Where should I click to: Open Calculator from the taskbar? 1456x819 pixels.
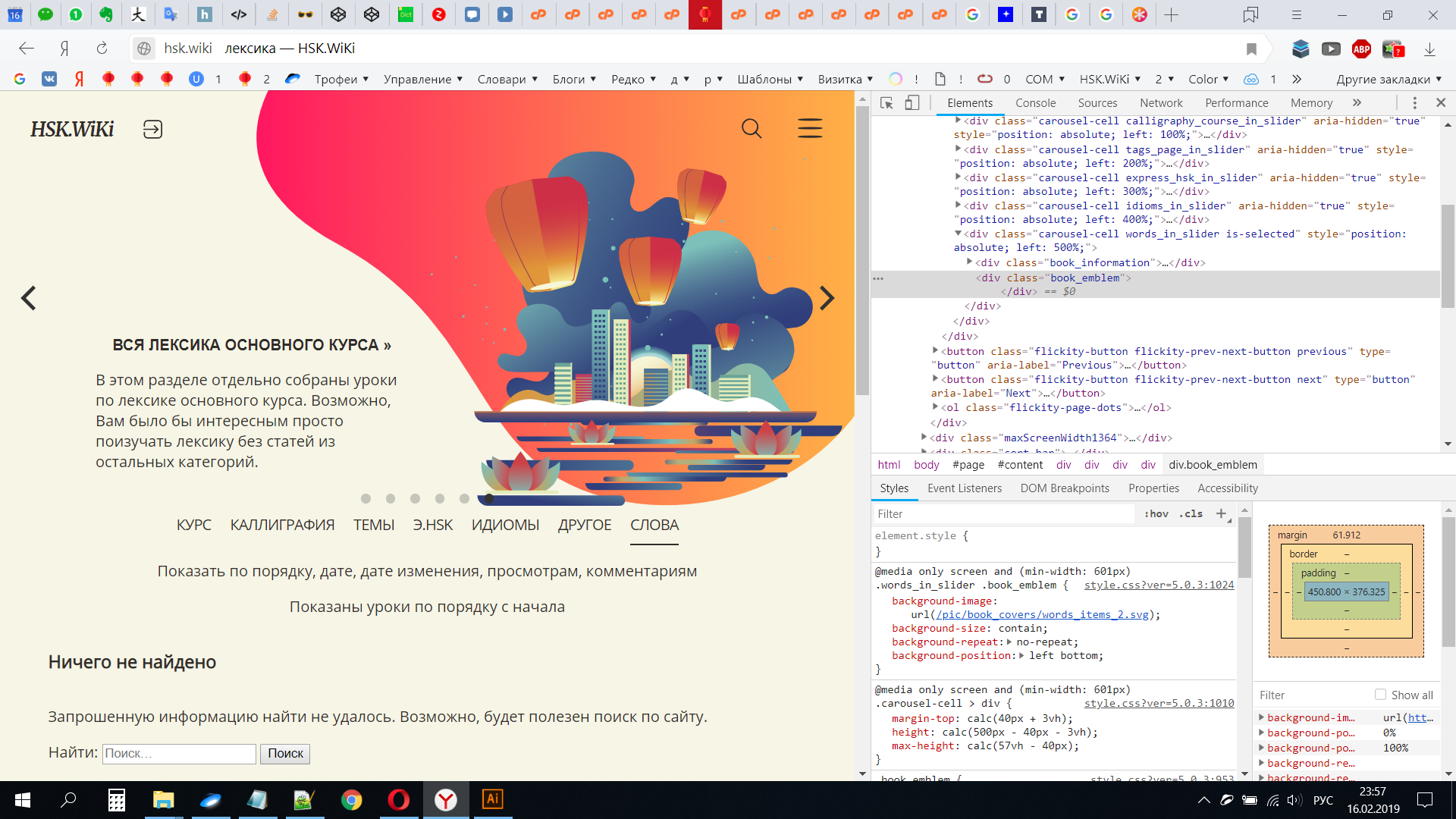coord(116,799)
